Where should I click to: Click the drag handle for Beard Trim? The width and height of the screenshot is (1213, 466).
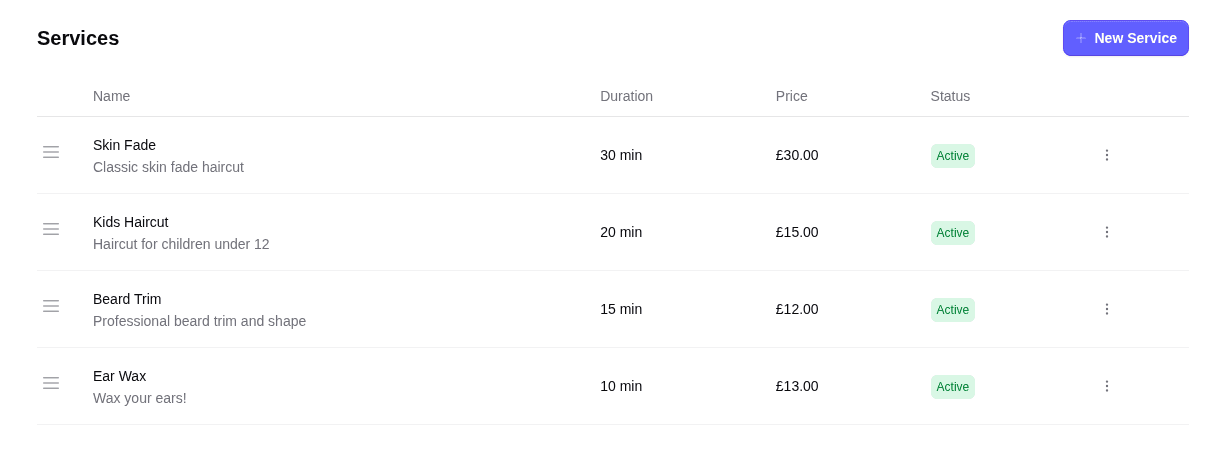51,306
